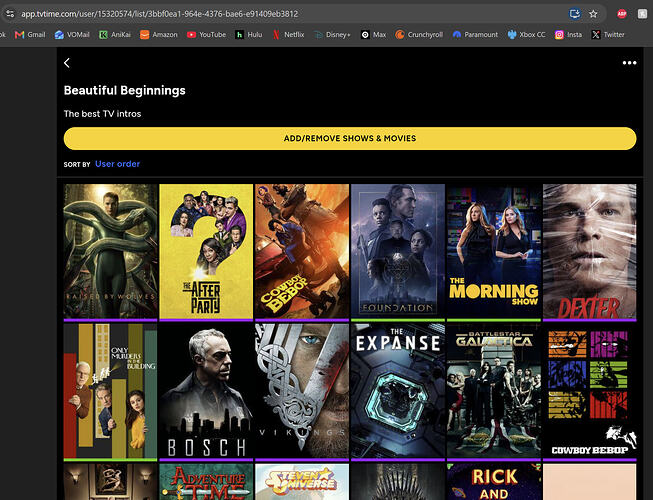Open the Netflix bookmark
Image resolution: width=653 pixels, height=500 pixels.
pos(288,35)
